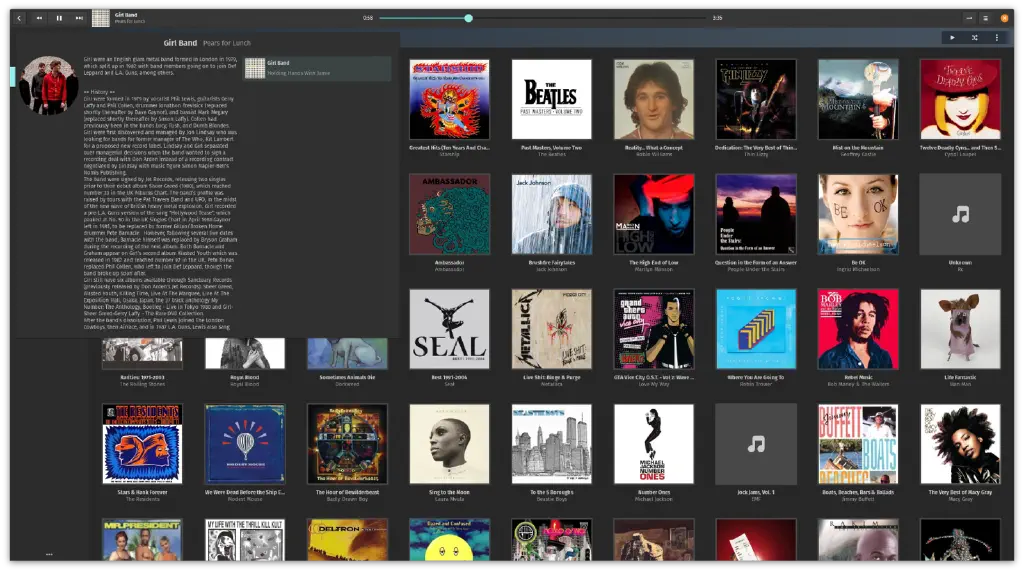1024x572 pixels.
Task: Skip to the next track
Action: (79, 18)
